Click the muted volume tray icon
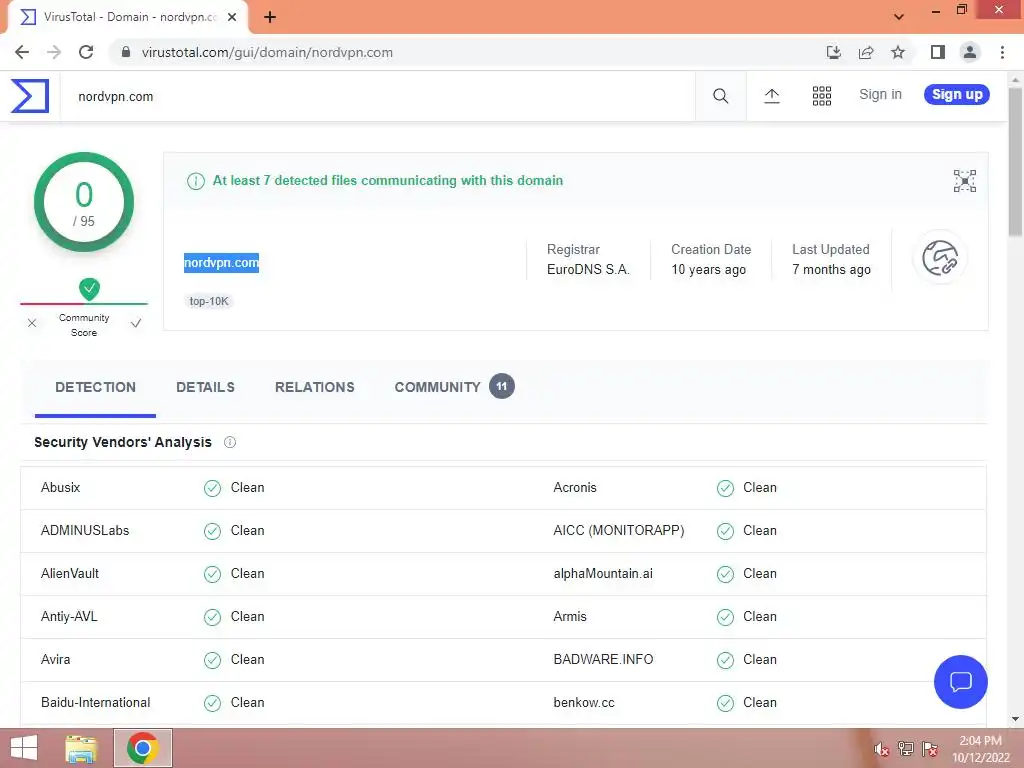Viewport: 1024px width, 768px height. coord(882,749)
